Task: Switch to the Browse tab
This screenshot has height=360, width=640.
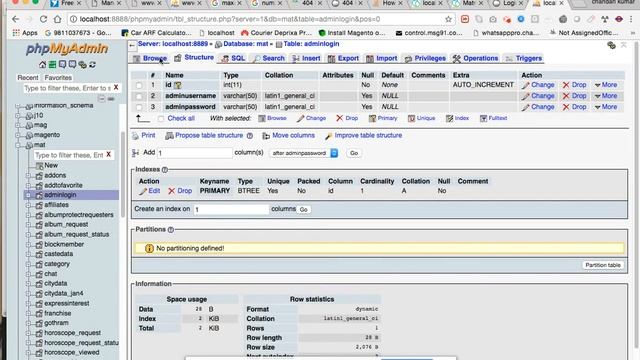Action: 150,58
